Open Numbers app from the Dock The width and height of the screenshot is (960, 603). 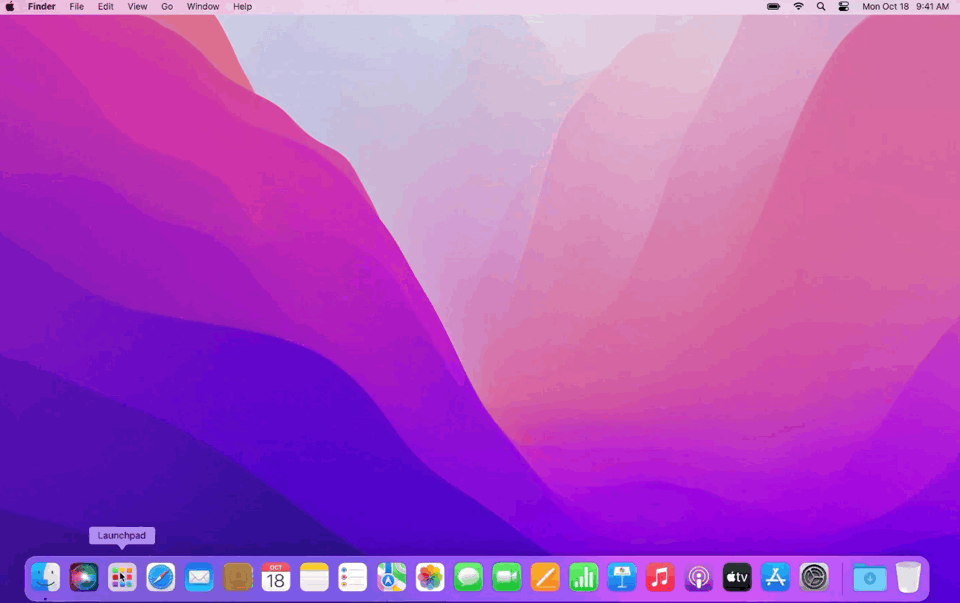point(583,577)
